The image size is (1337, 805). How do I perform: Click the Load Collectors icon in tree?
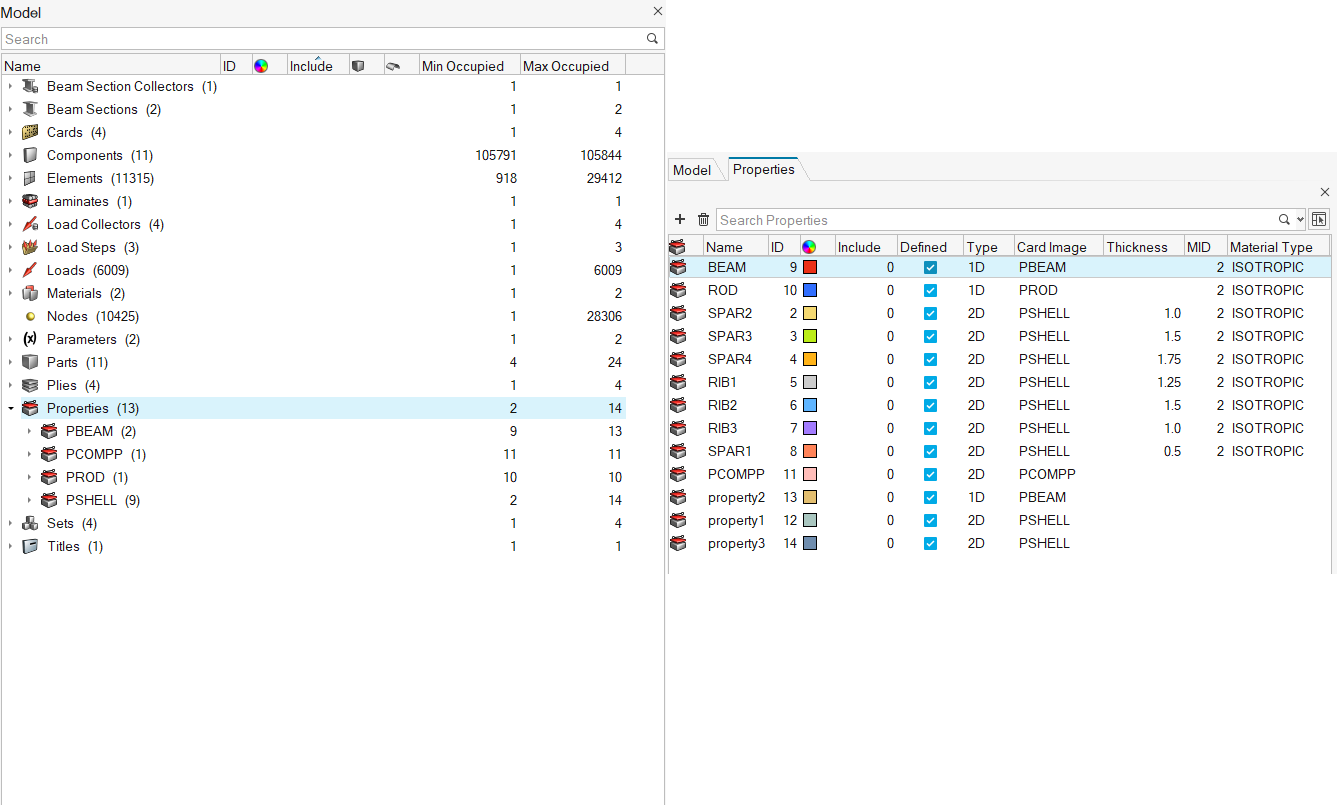pos(30,225)
